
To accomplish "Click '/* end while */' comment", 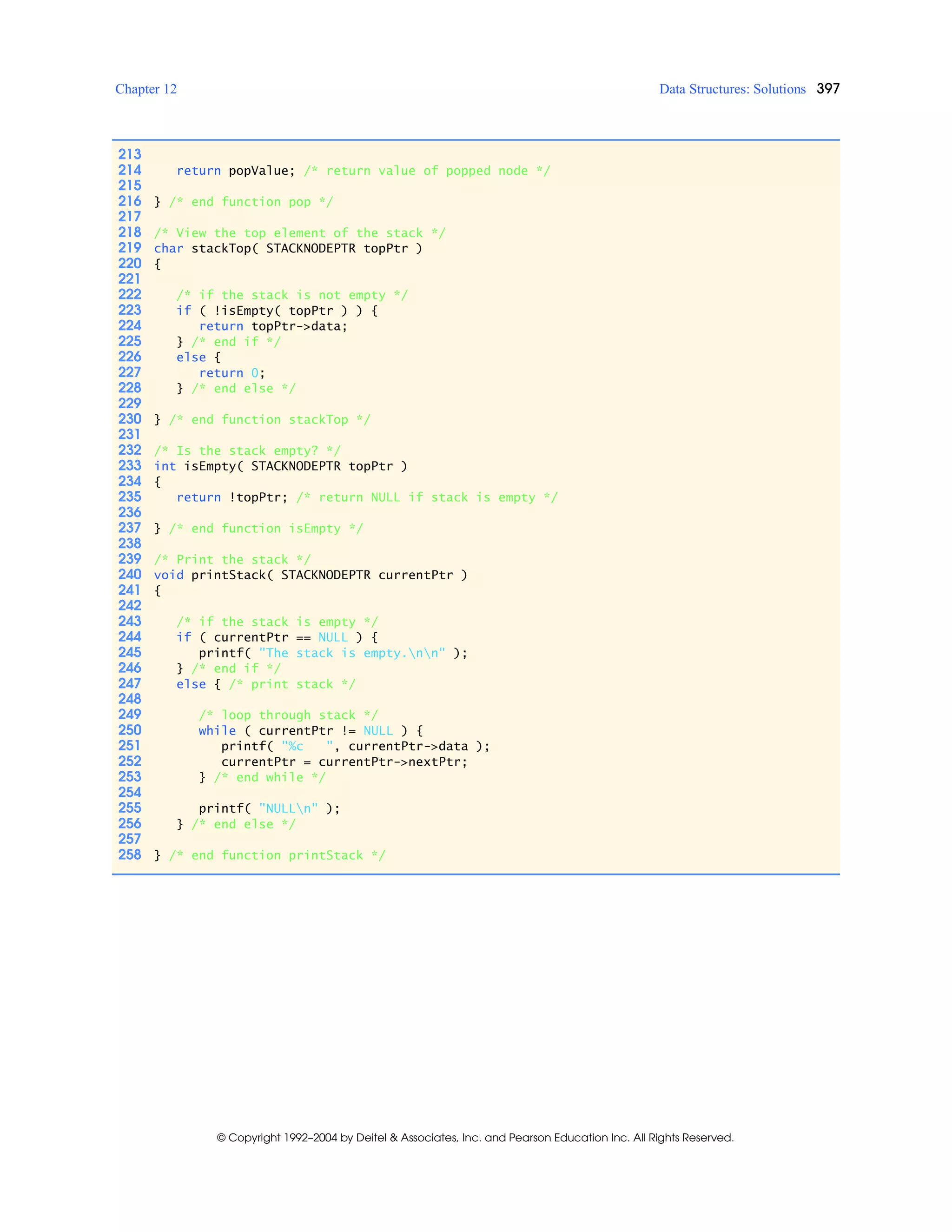I will pos(270,777).
